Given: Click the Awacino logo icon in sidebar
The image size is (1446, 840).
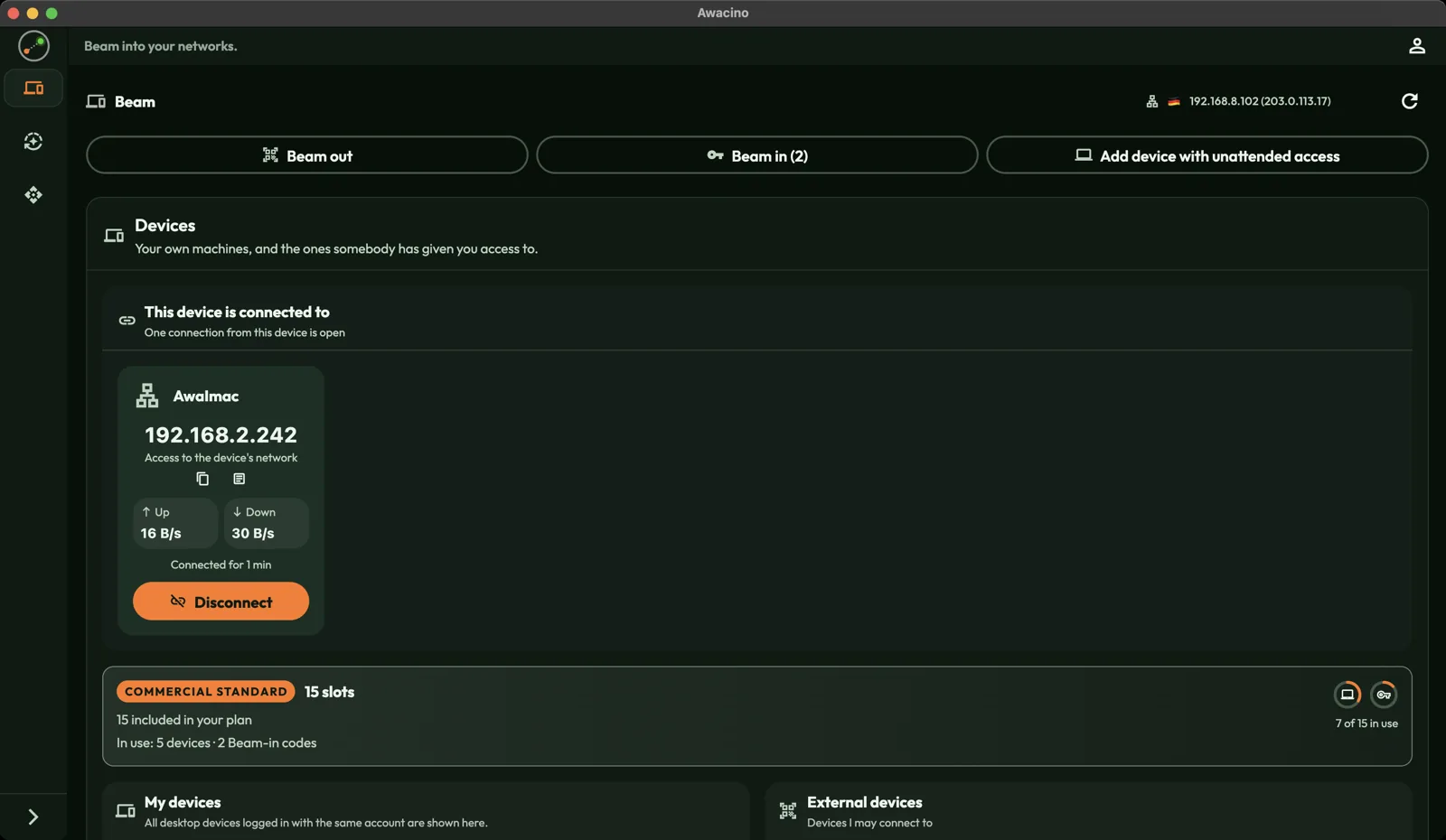Looking at the screenshot, I should pos(33,45).
